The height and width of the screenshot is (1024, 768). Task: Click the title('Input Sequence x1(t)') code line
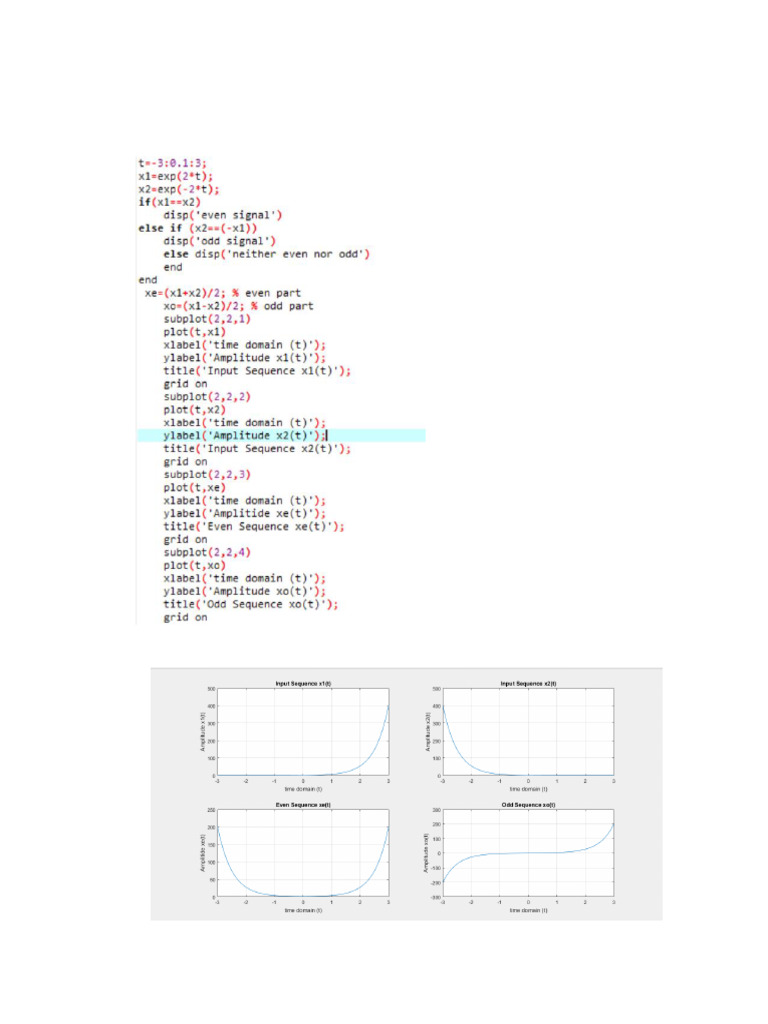[x=257, y=371]
